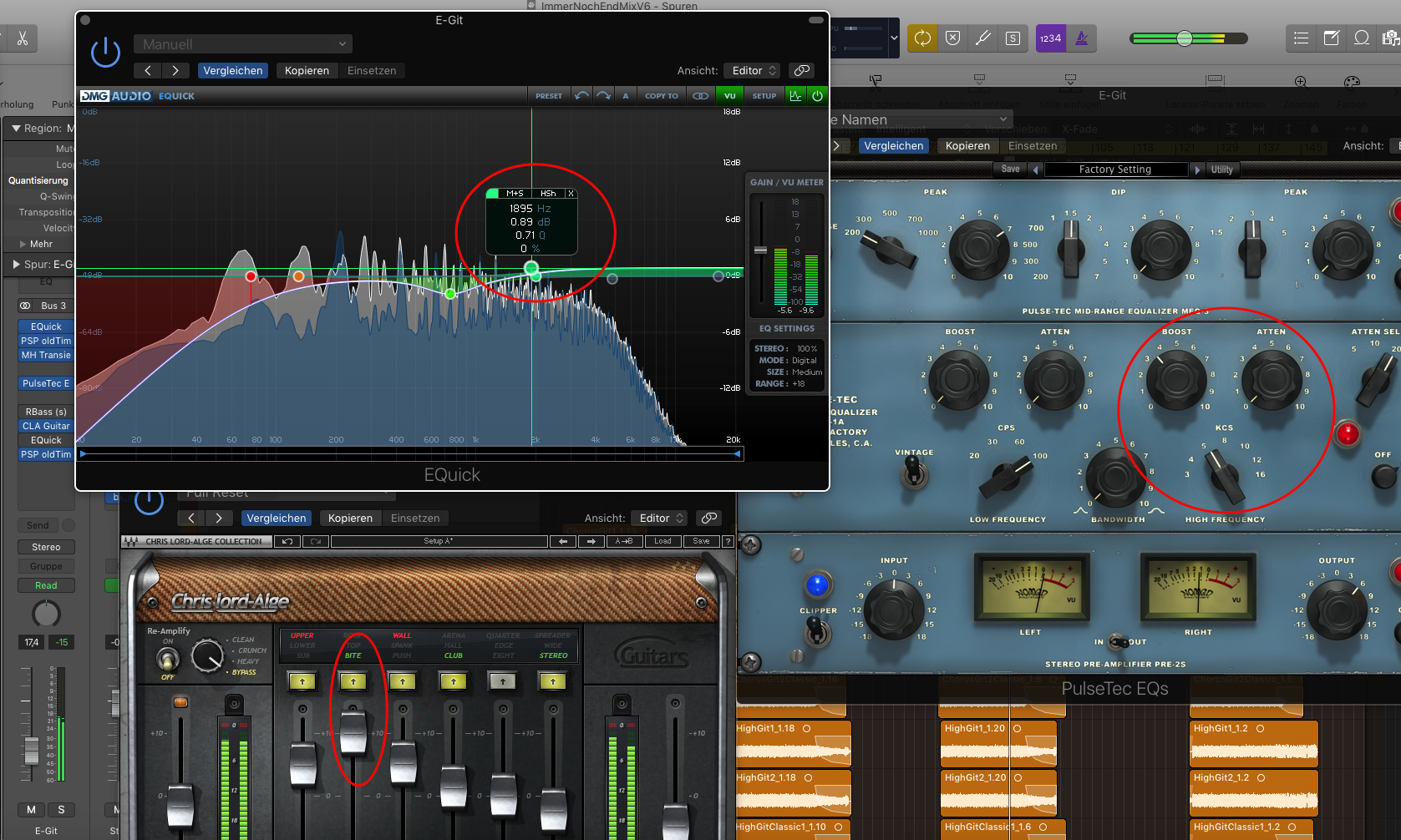
Task: Click Vergleichen in the EQuick window
Action: pos(233,71)
